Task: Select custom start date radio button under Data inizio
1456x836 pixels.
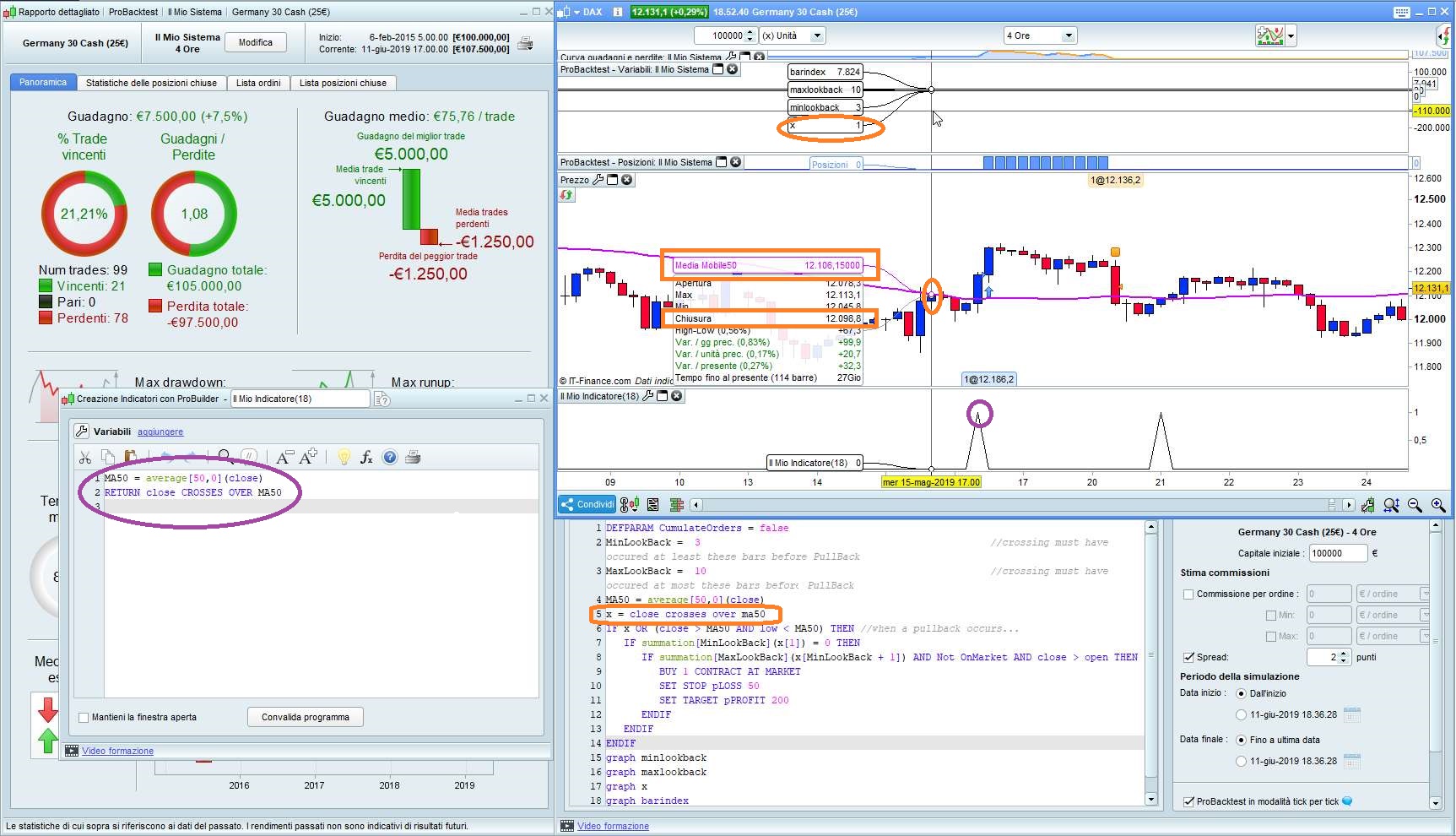Action: (1241, 714)
